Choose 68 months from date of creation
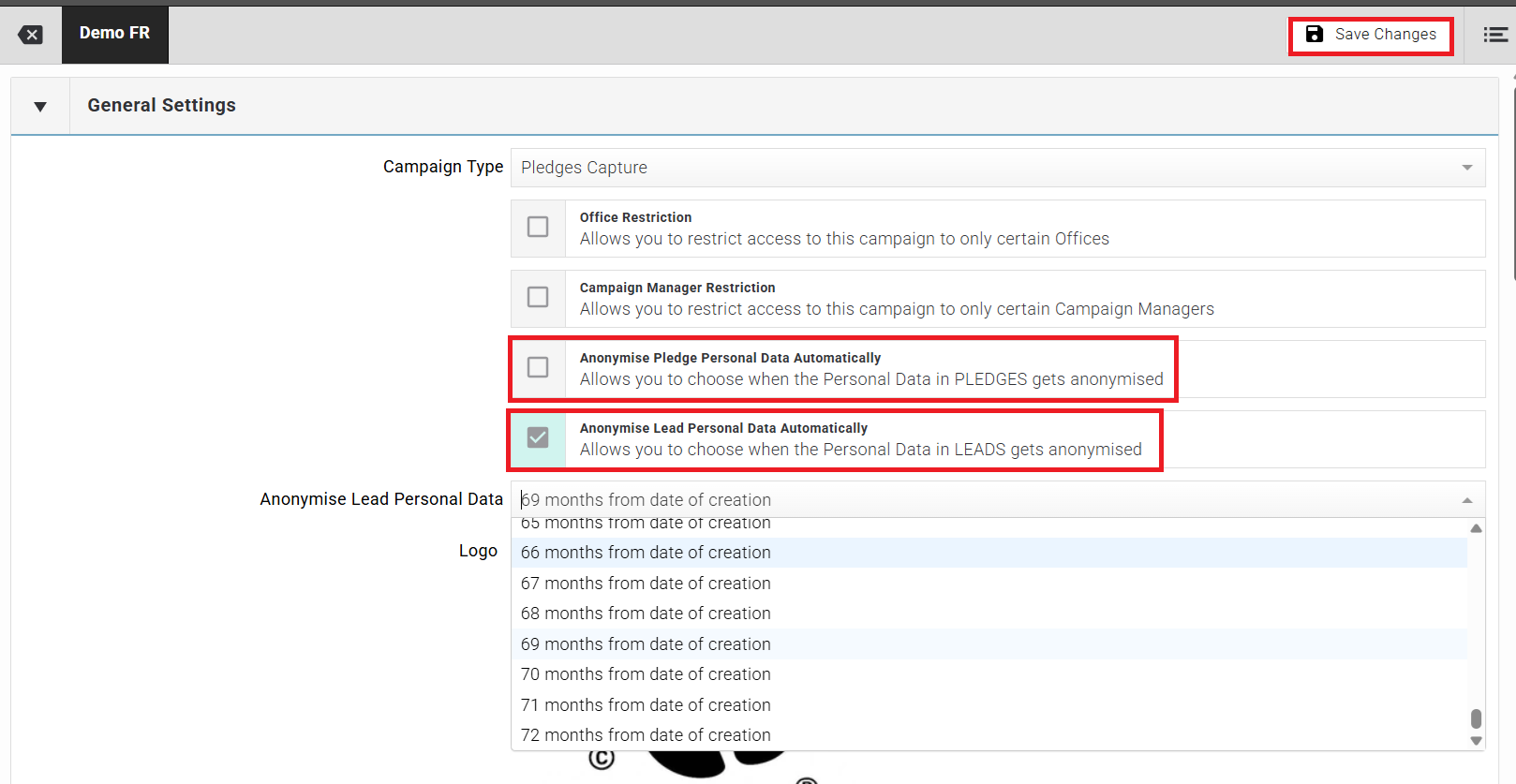Screen dimensions: 1516x784 click(646, 614)
